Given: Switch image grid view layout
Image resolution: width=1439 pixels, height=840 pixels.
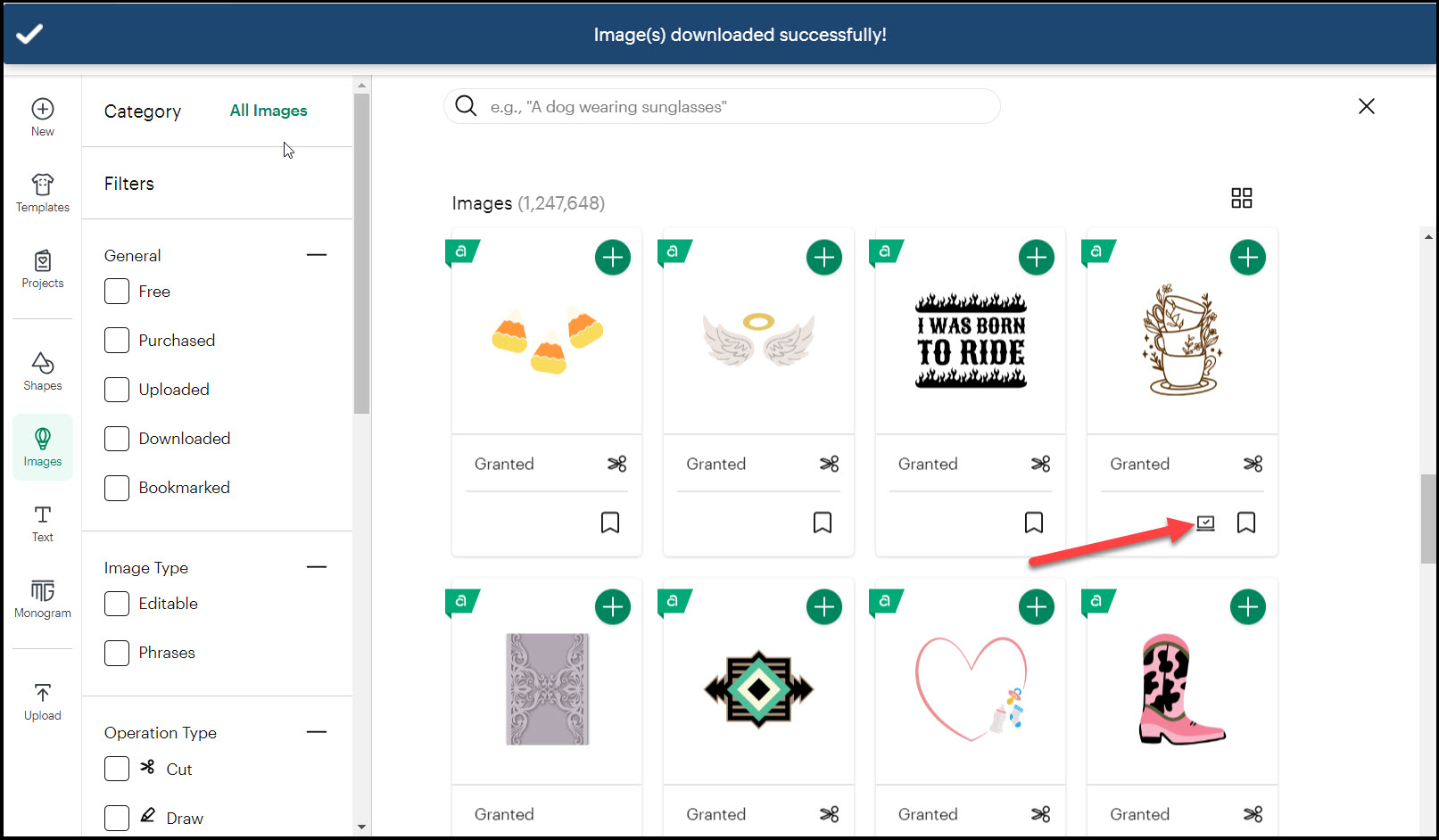Looking at the screenshot, I should click(x=1241, y=198).
